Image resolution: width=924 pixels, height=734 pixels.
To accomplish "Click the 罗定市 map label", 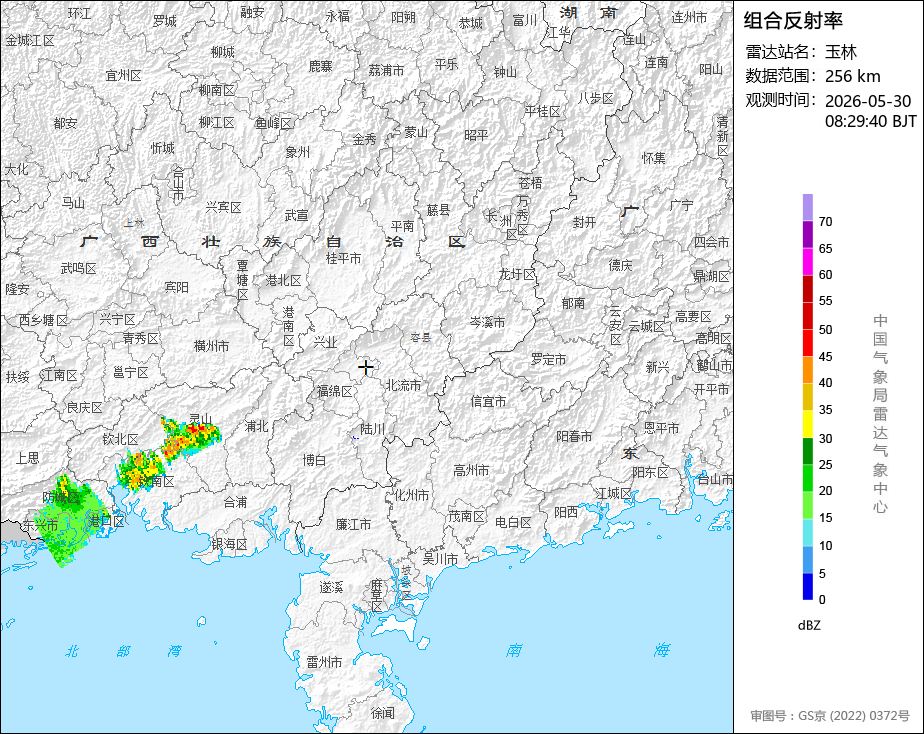I will 549,359.
